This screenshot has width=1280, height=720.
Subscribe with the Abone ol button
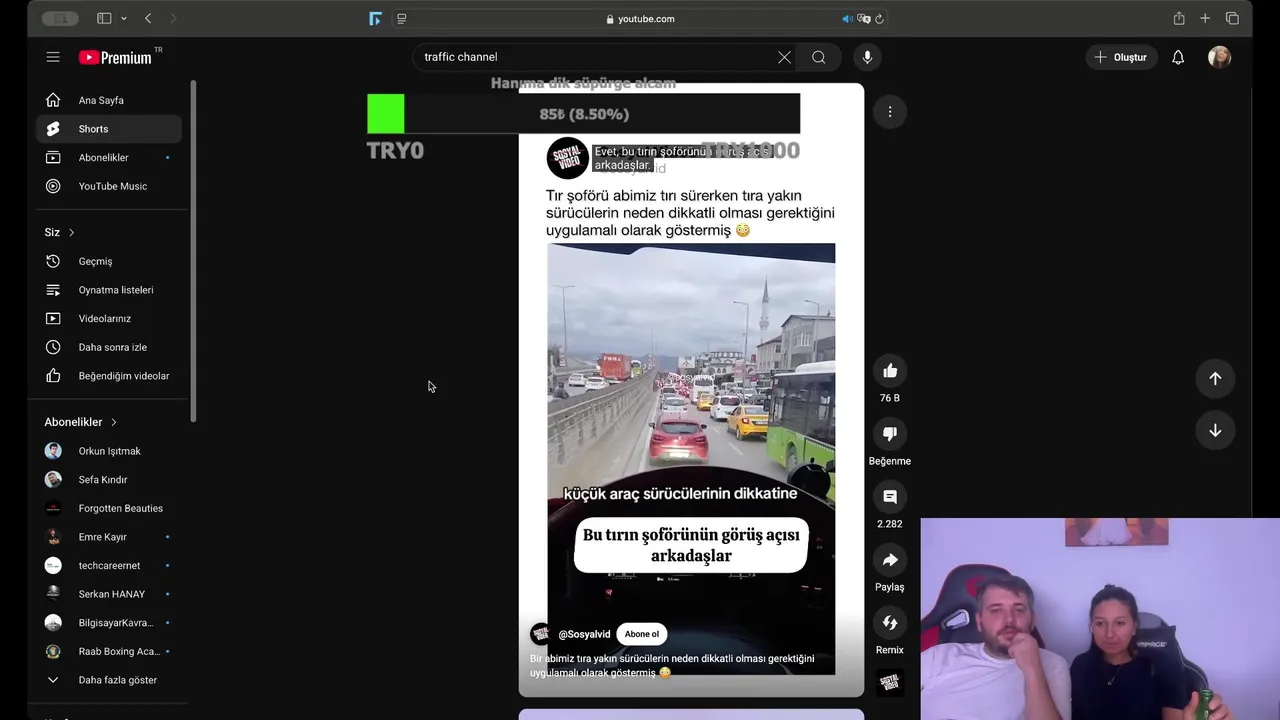(x=642, y=634)
